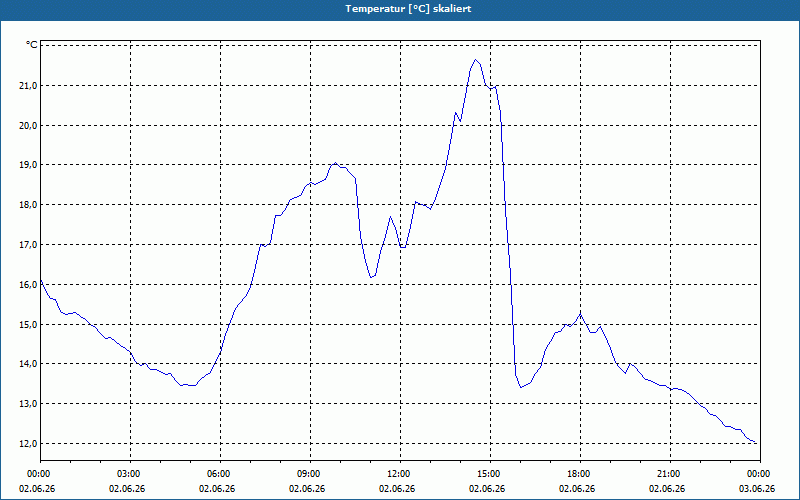Click the 12,0 y-axis label
The height and width of the screenshot is (500, 800).
(29, 444)
